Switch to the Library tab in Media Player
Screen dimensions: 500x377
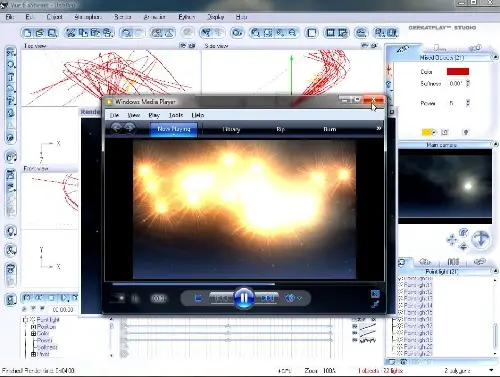click(231, 129)
